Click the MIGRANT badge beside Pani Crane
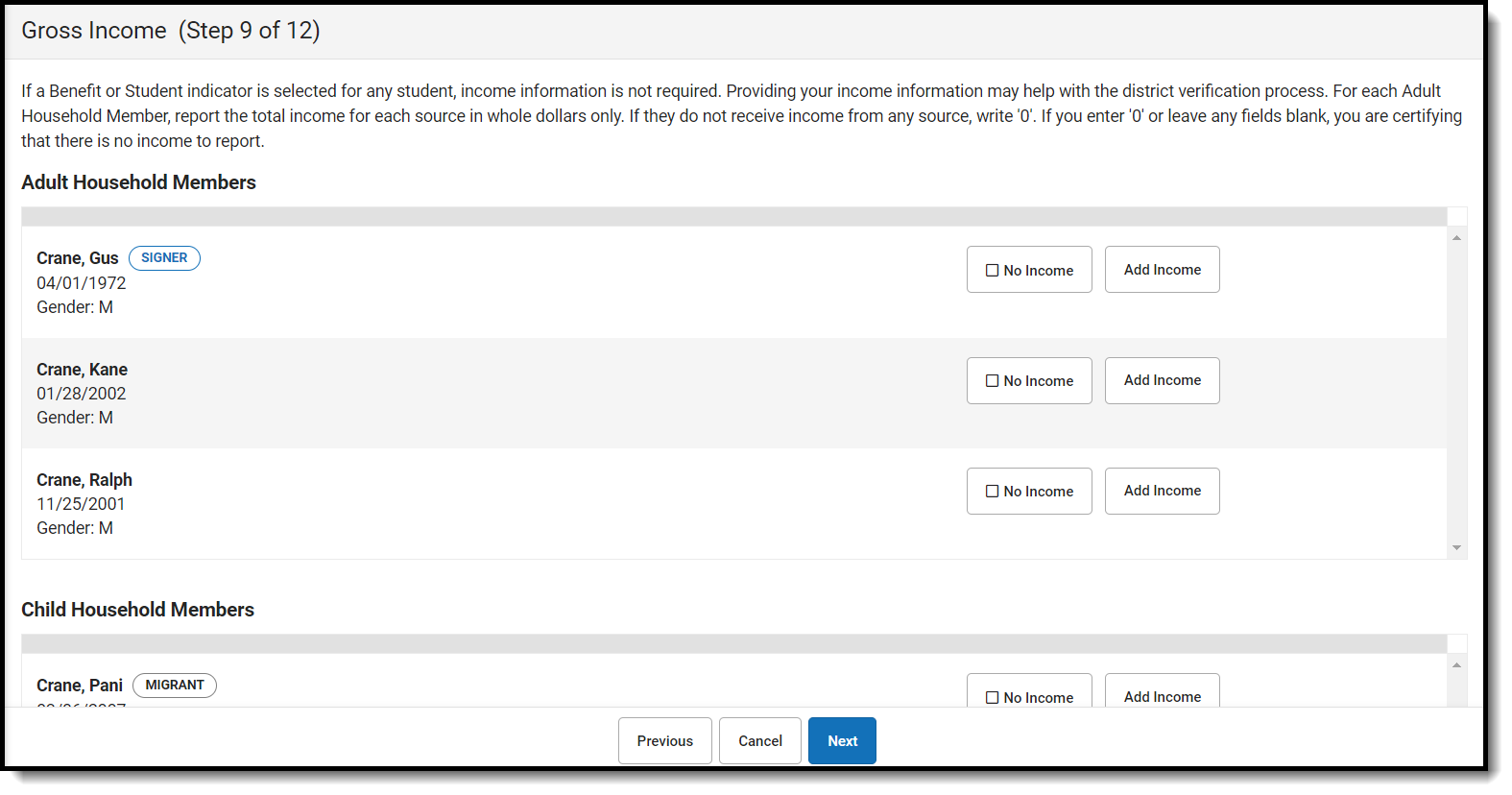This screenshot has height=795, width=1512. click(x=175, y=686)
